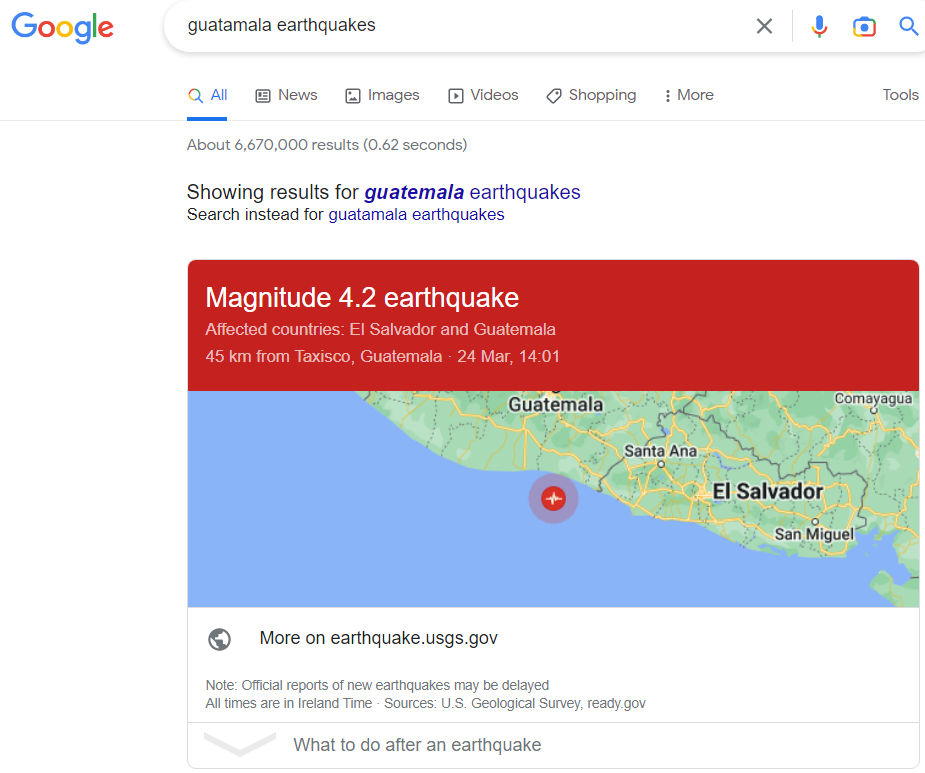Screen dimensions: 925x773
Task: Expand What to do after an earthquake
Action: [416, 745]
